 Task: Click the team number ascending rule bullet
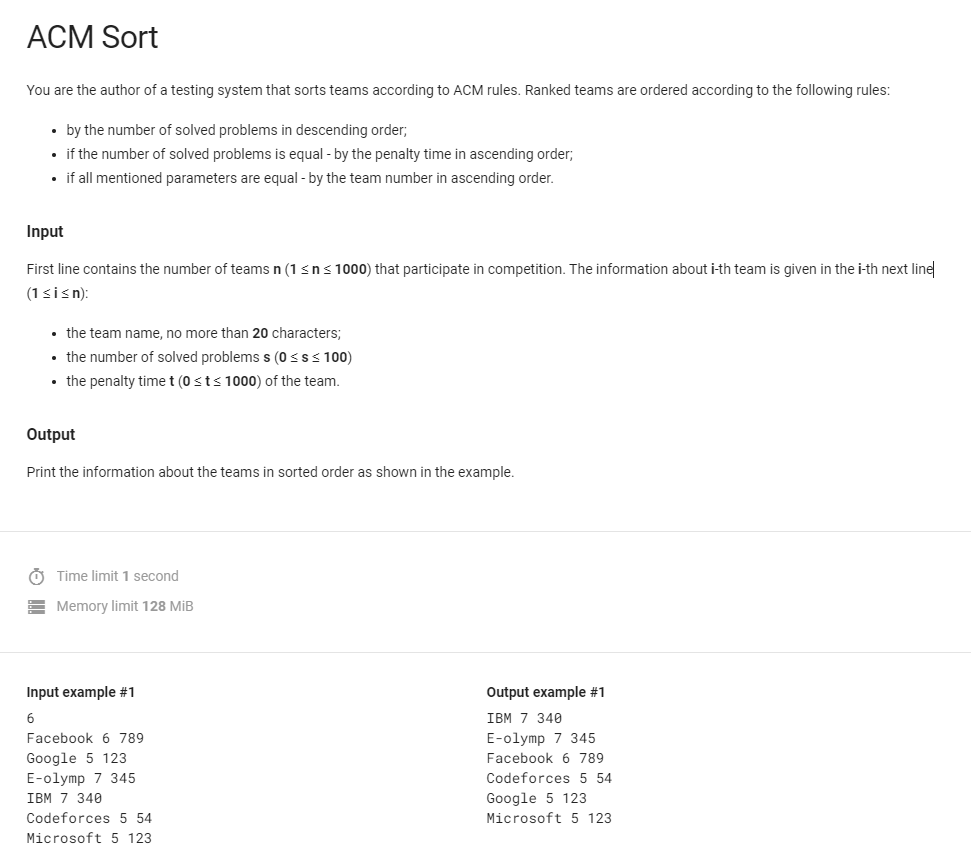click(310, 178)
